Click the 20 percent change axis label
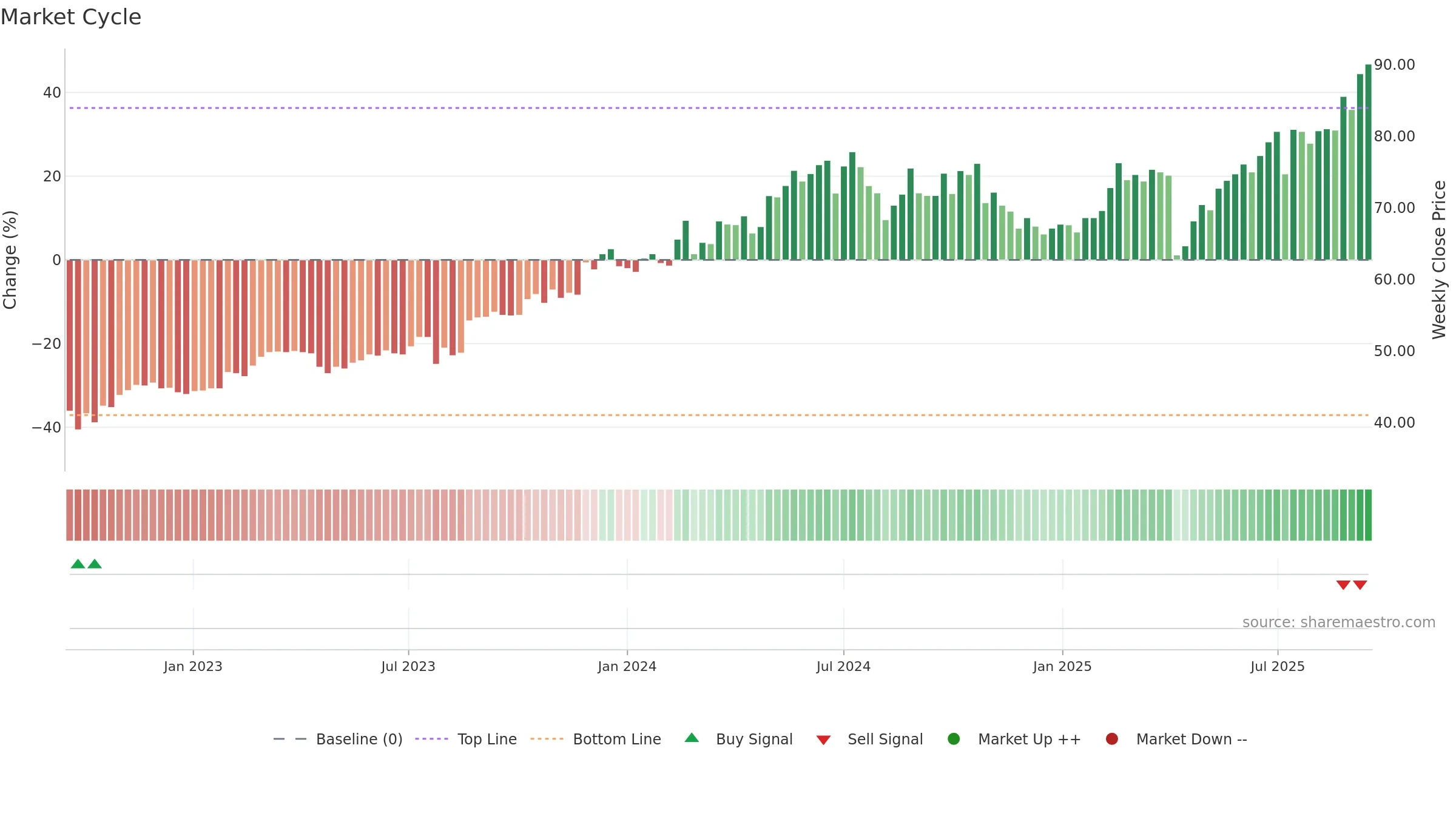1456x819 pixels. (52, 176)
